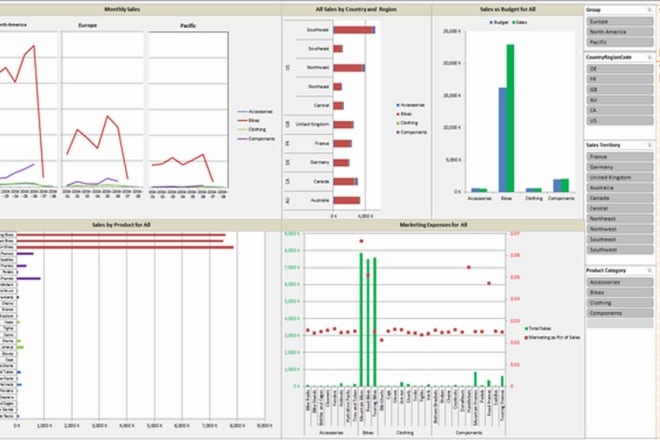
Task: Click the Marketing as Pct of Sales legend entry
Action: [552, 338]
